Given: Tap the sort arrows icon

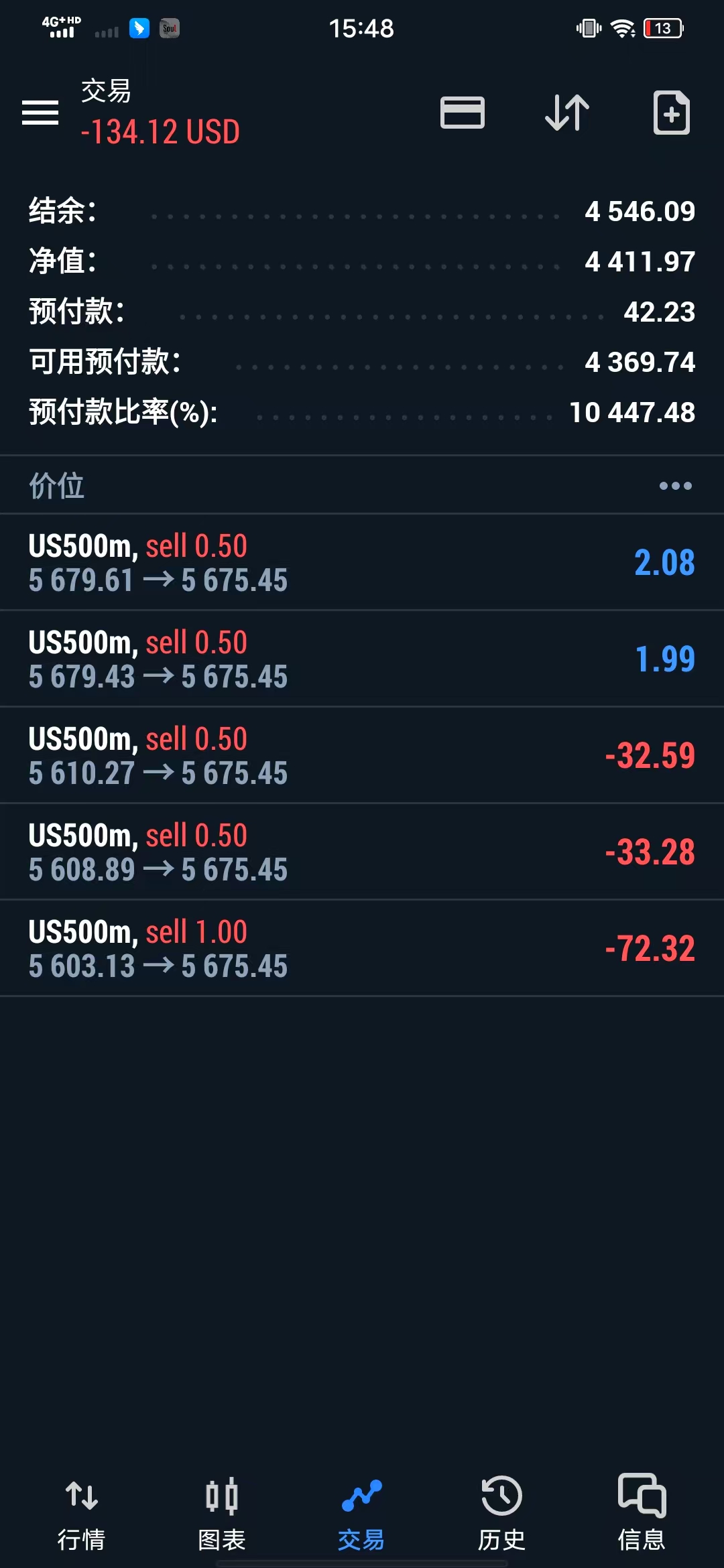Looking at the screenshot, I should coord(566,113).
